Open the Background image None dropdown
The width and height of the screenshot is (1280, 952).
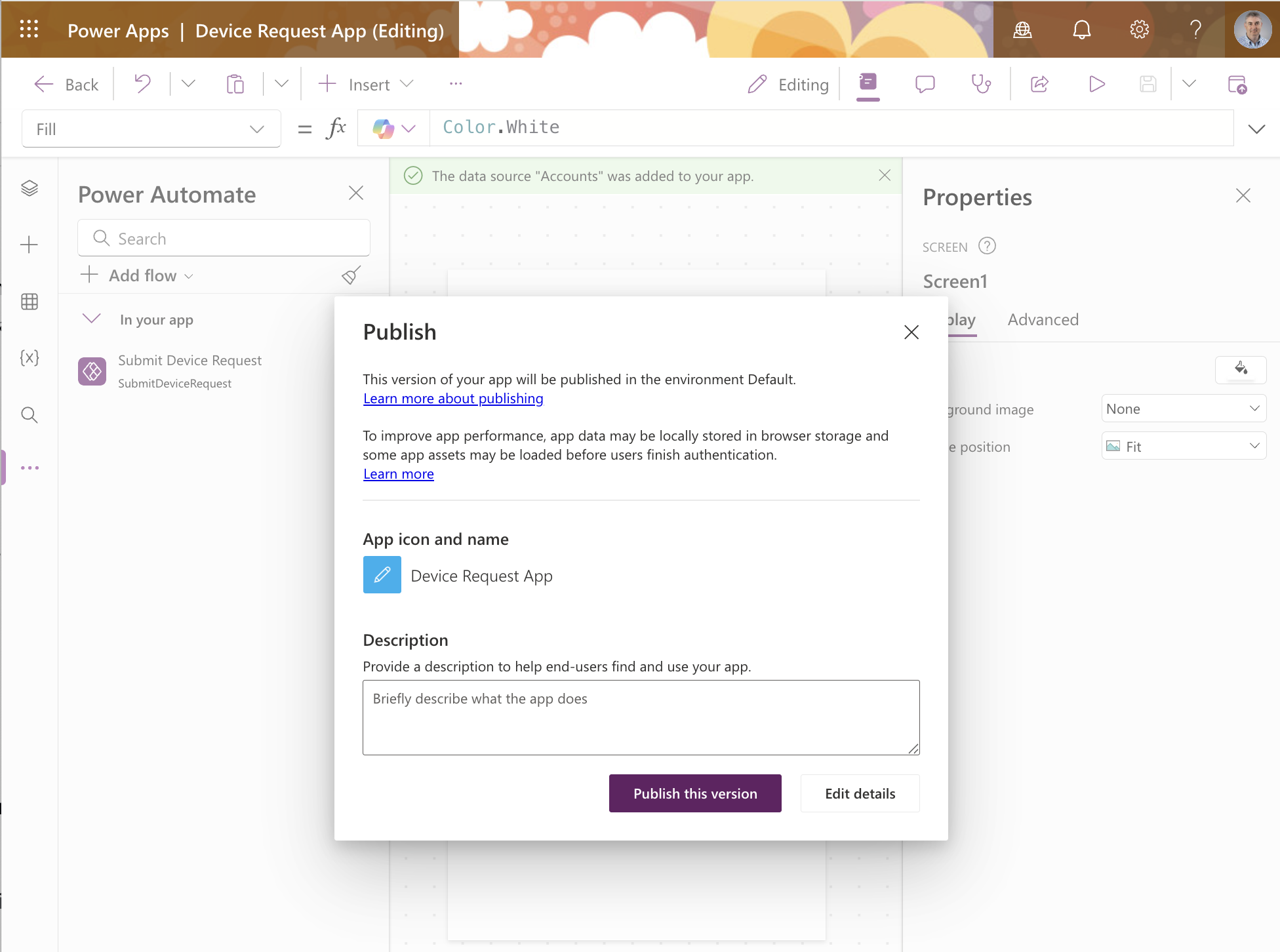point(1184,408)
